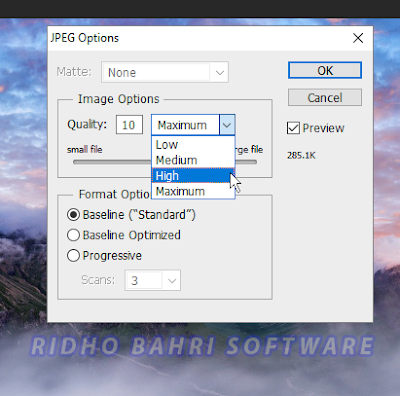Close the JPEG Options dialog
This screenshot has height=396, width=400.
pos(358,38)
